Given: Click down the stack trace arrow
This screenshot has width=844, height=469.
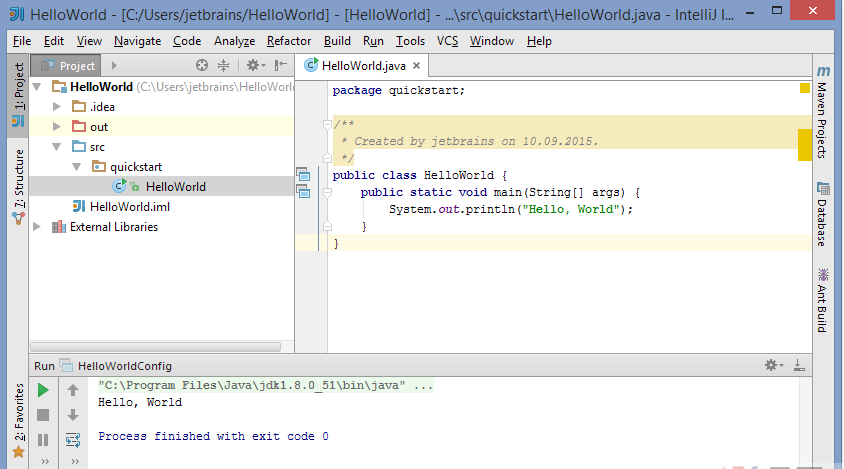Looking at the screenshot, I should point(73,415).
